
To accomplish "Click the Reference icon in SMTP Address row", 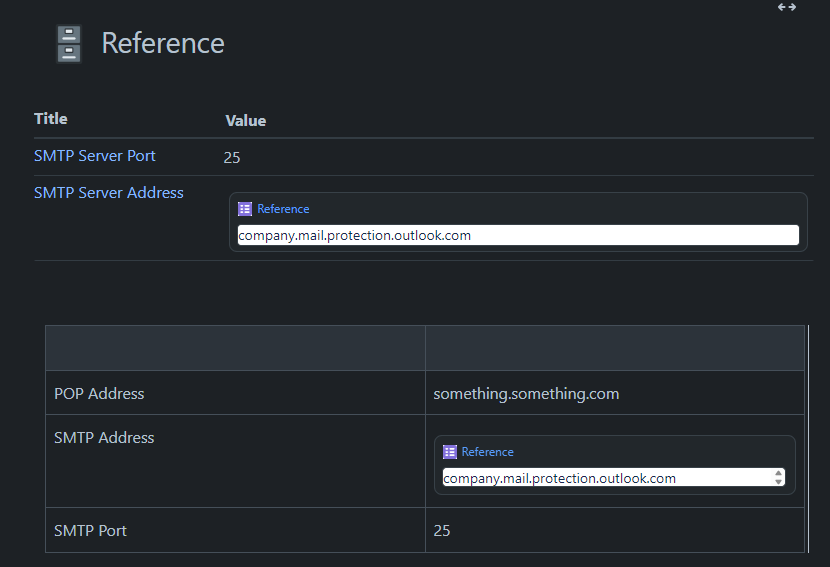I will pos(450,452).
